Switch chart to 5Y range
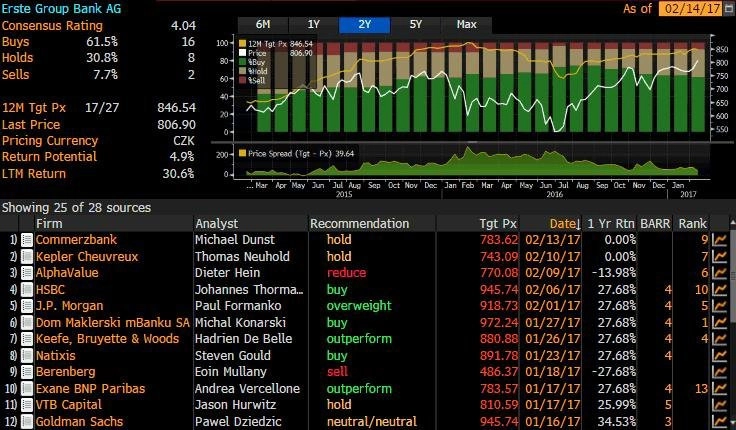 pyautogui.click(x=415, y=25)
